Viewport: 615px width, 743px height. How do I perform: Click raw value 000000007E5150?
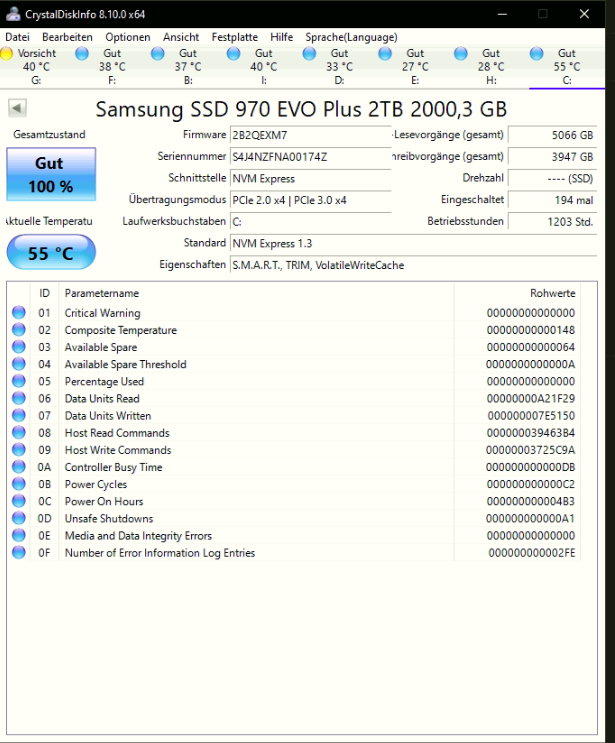pos(531,416)
